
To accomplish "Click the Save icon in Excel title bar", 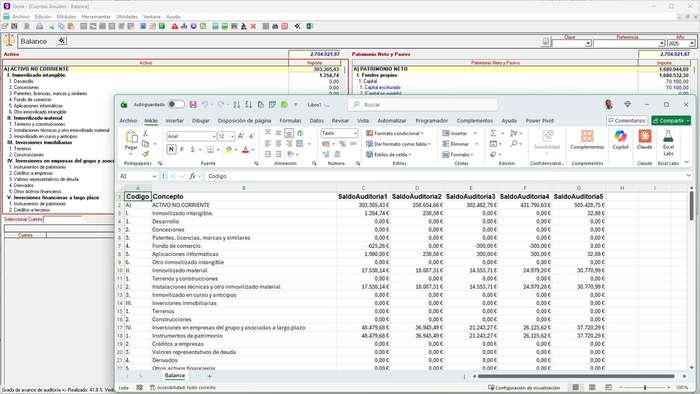I will 193,104.
